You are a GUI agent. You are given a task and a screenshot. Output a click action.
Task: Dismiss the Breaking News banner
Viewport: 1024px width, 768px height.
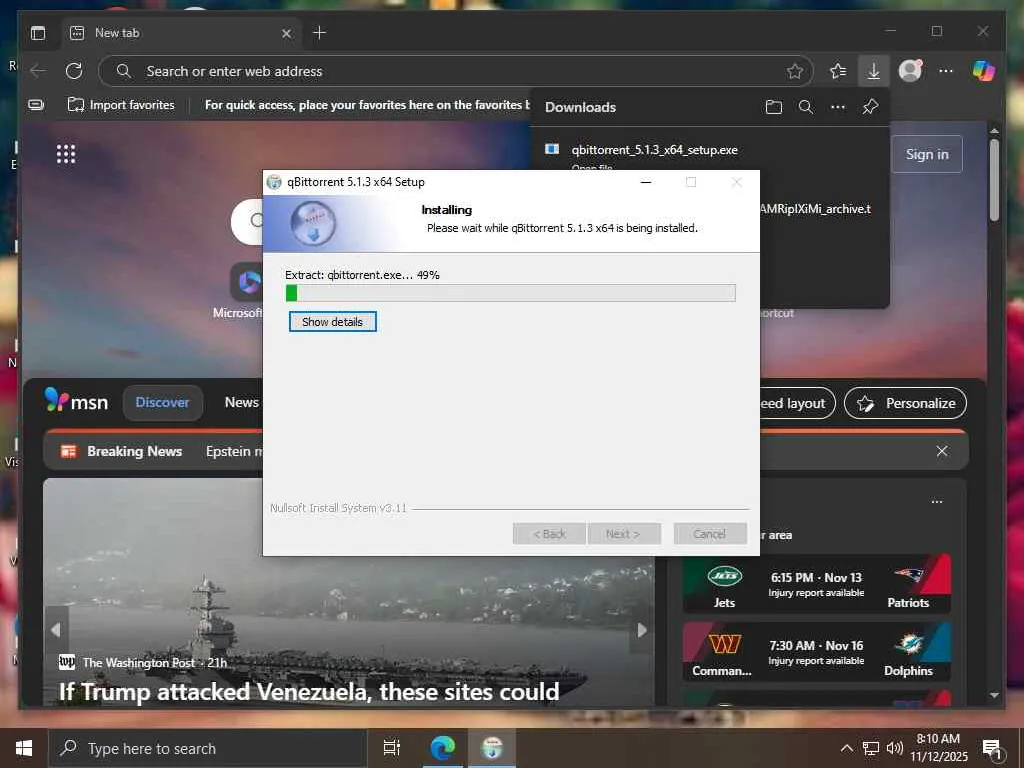point(942,451)
